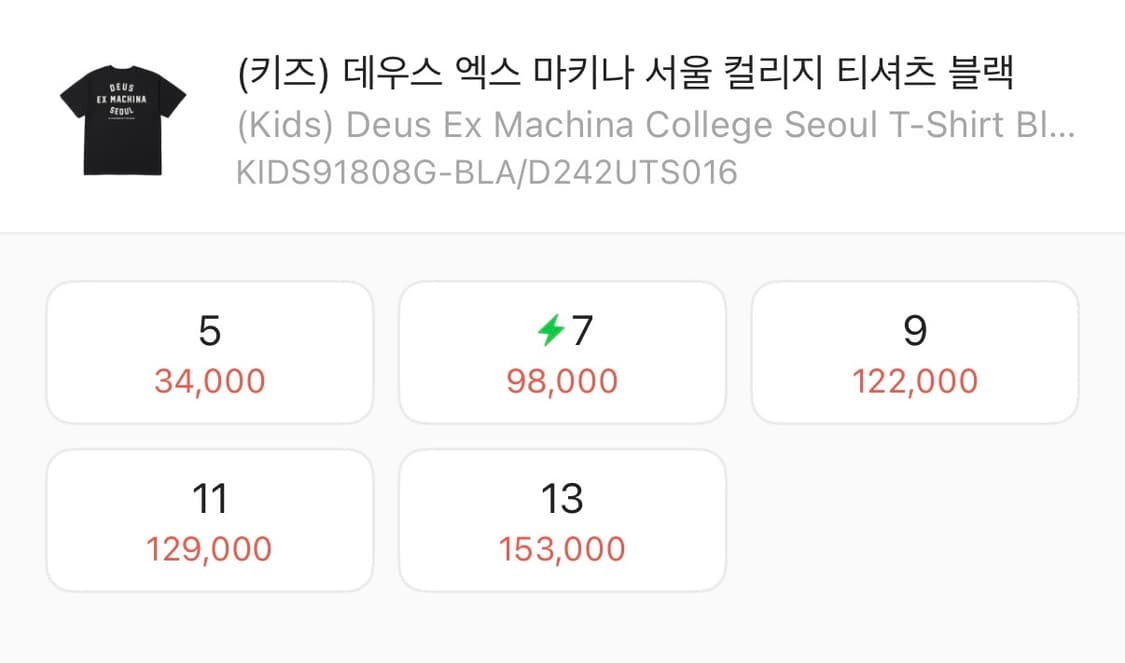
Task: Select the cheapest size option, size 5
Action: pyautogui.click(x=209, y=352)
